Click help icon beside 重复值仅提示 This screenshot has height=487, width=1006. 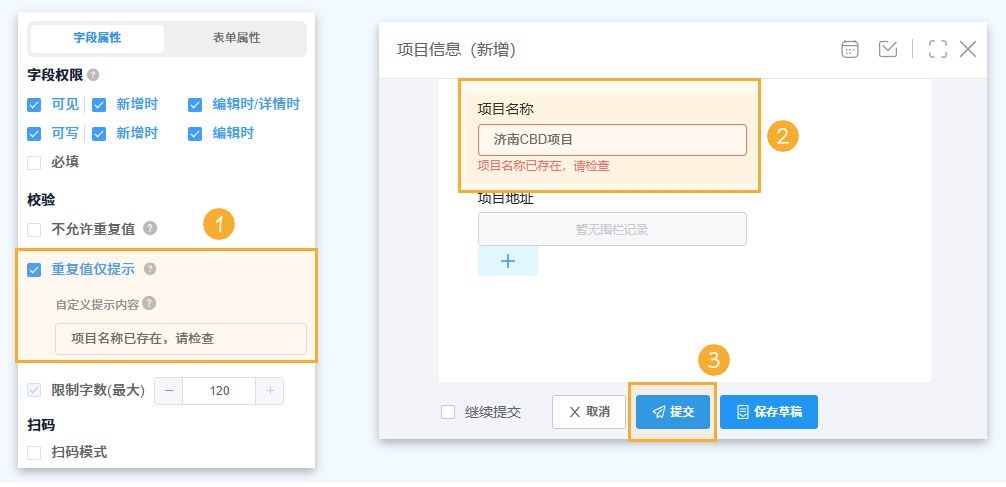150,269
